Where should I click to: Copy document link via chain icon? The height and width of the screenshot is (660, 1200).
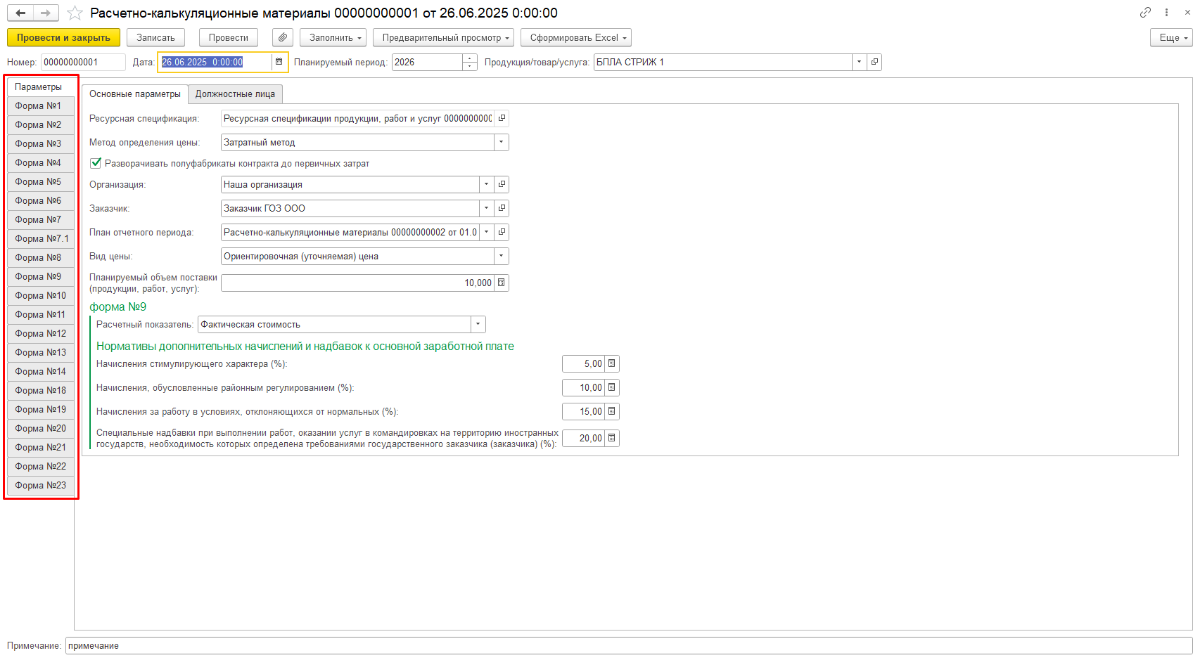1145,13
